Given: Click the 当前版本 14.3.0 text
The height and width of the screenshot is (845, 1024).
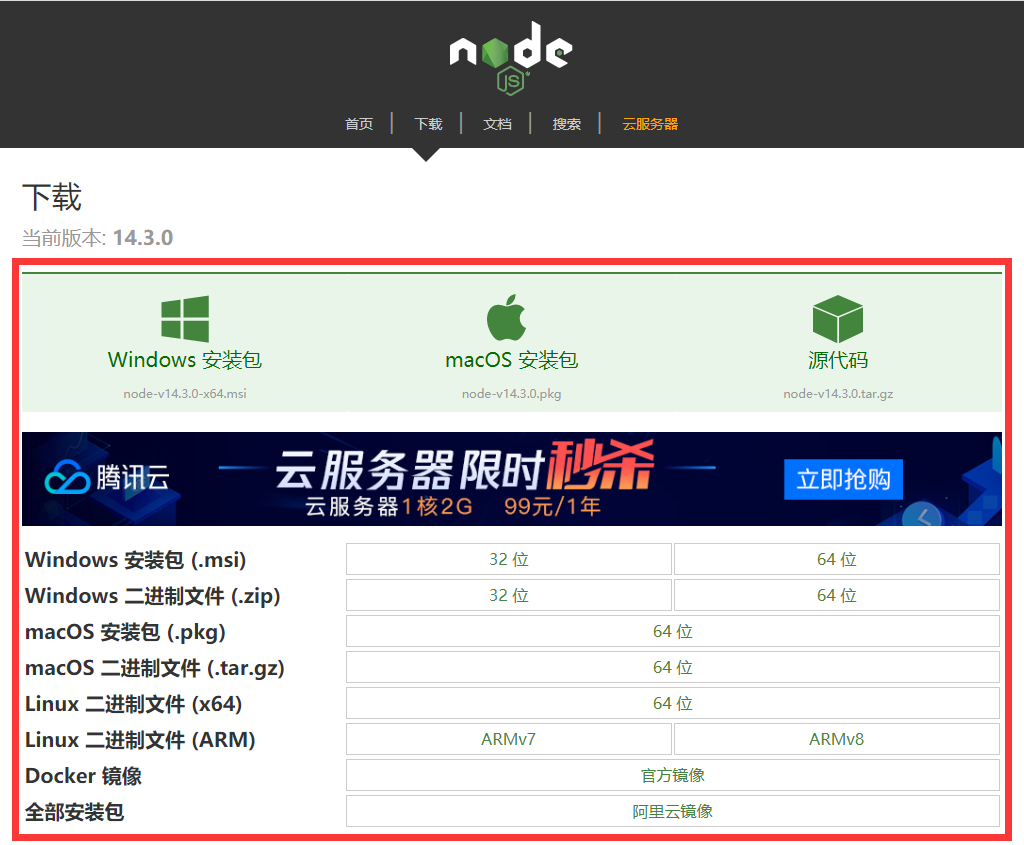Looking at the screenshot, I should [x=97, y=238].
